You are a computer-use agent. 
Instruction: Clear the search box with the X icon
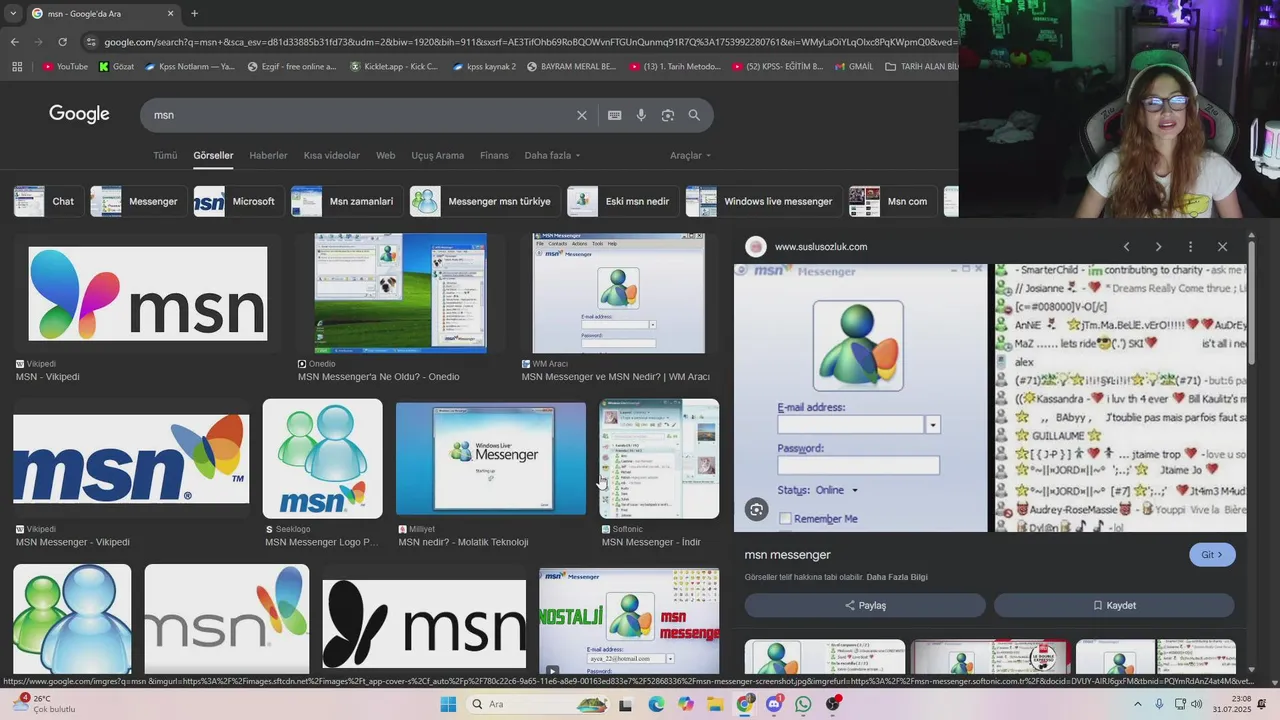(x=582, y=115)
